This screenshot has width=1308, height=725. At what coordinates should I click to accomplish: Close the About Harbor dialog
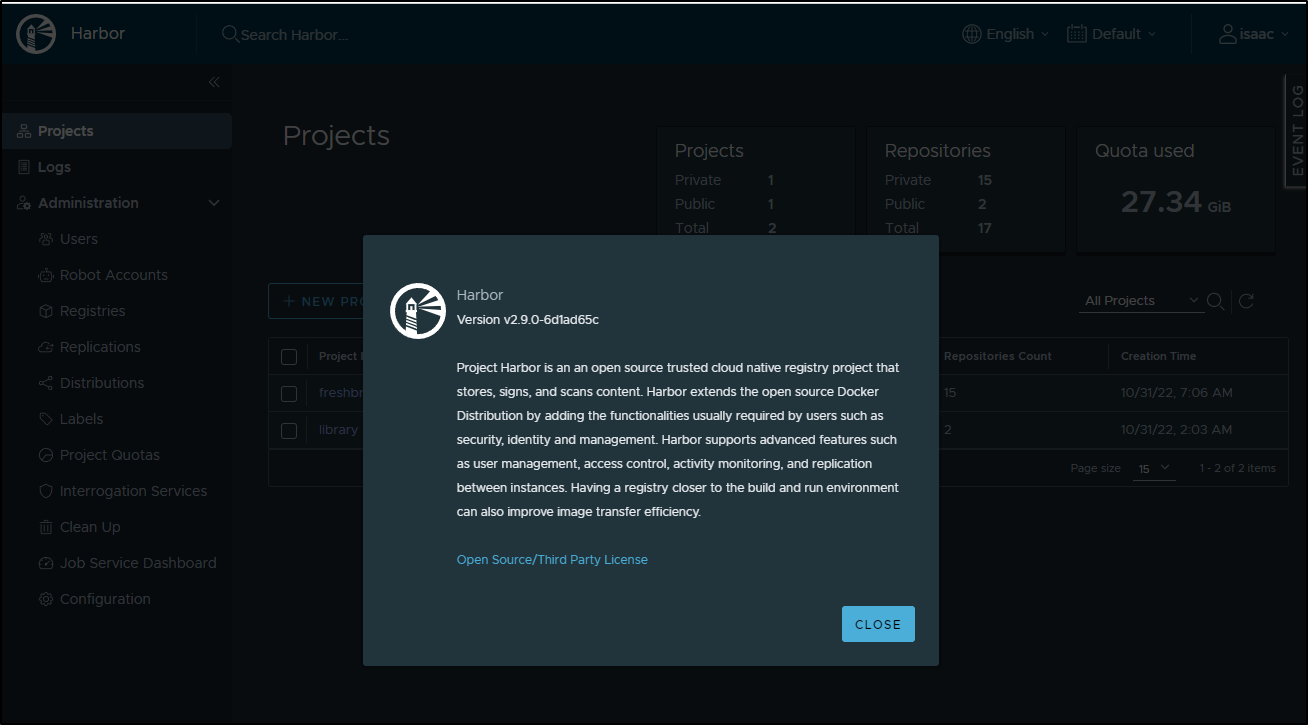(878, 624)
